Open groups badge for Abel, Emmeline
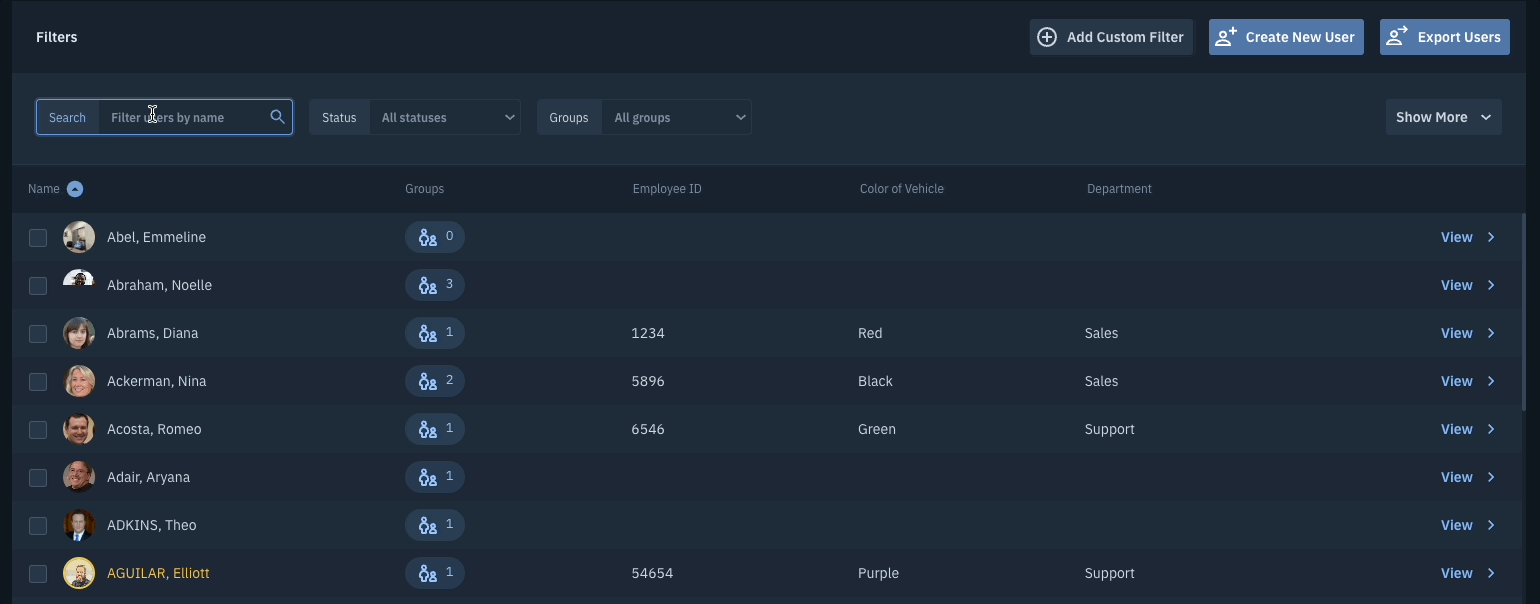This screenshot has height=604, width=1540. click(x=435, y=237)
